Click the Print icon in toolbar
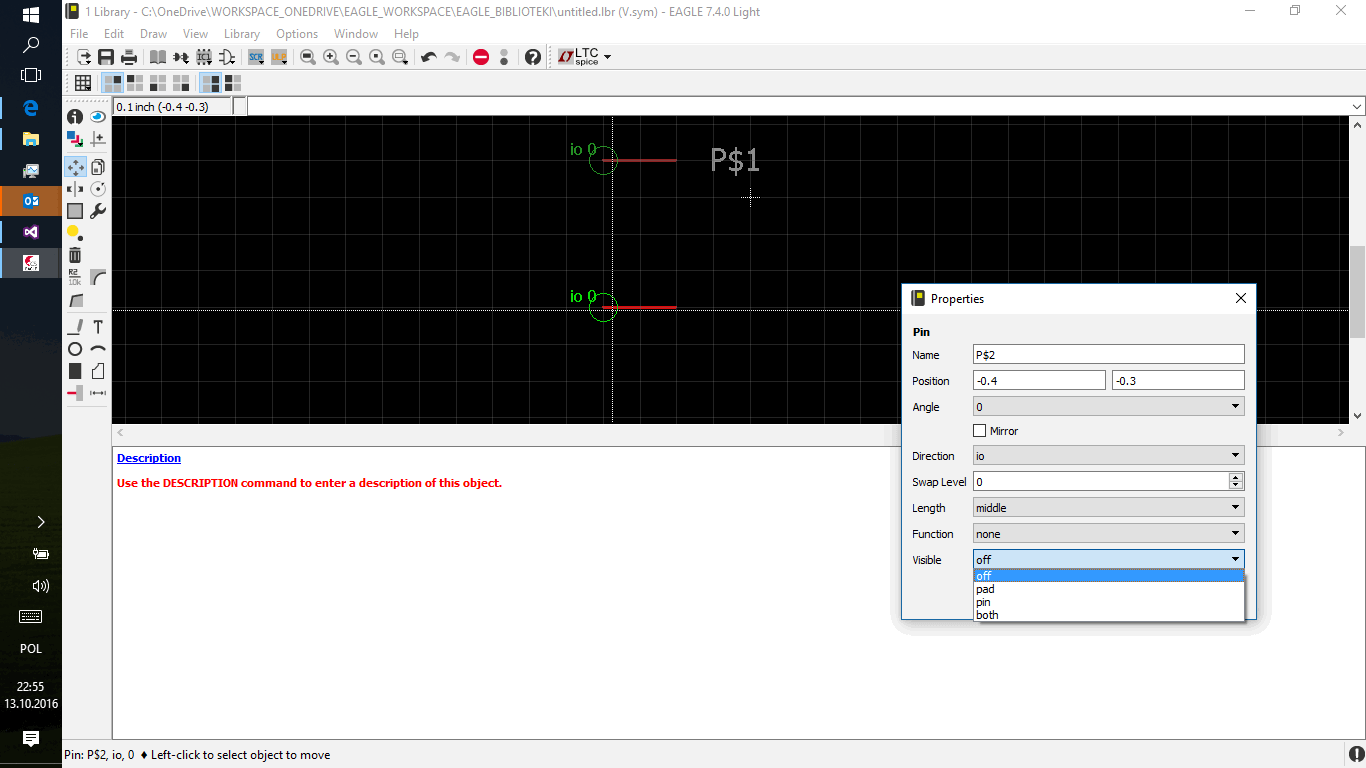Viewport: 1366px width, 768px height. [129, 57]
